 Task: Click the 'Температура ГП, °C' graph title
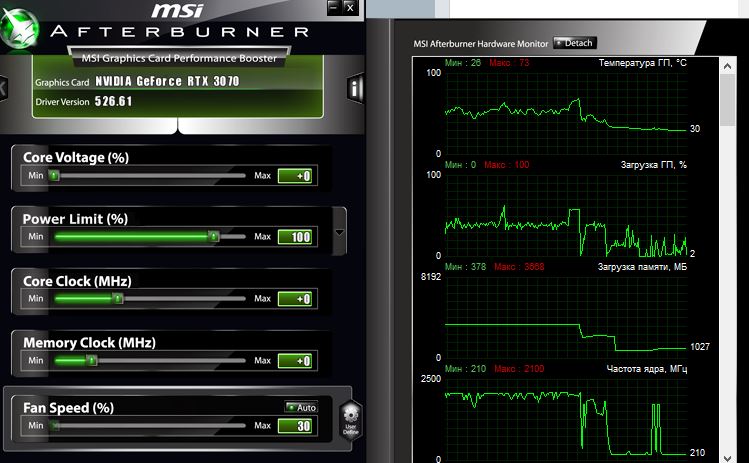pos(642,63)
